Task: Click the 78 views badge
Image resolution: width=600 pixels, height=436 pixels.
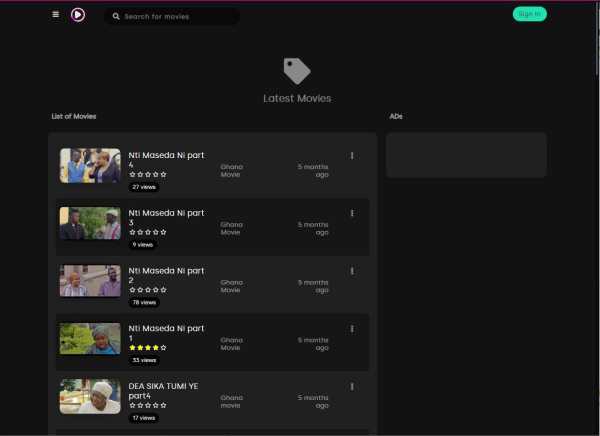Action: click(x=144, y=302)
